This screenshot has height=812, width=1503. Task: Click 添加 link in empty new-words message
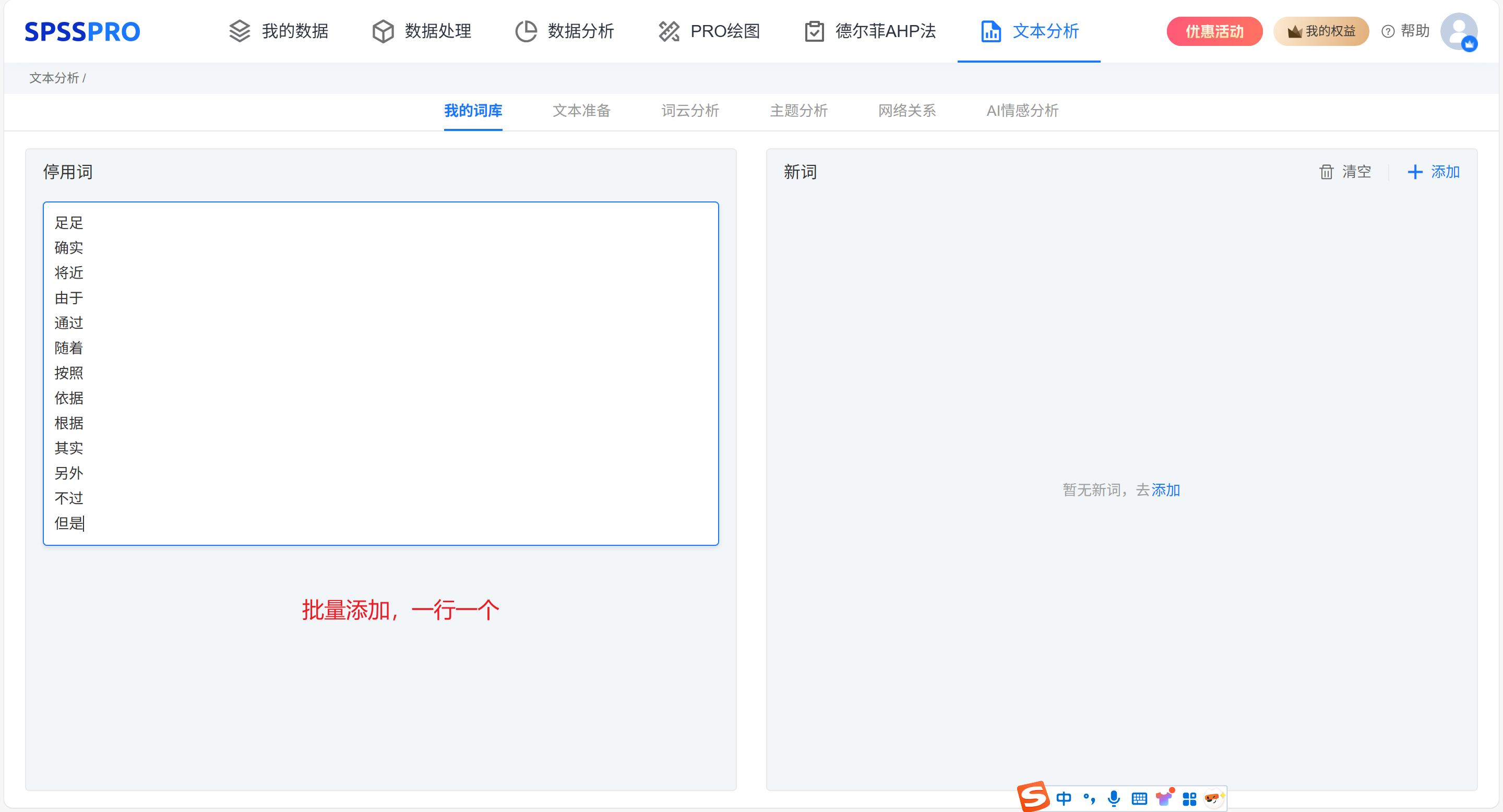(1165, 490)
